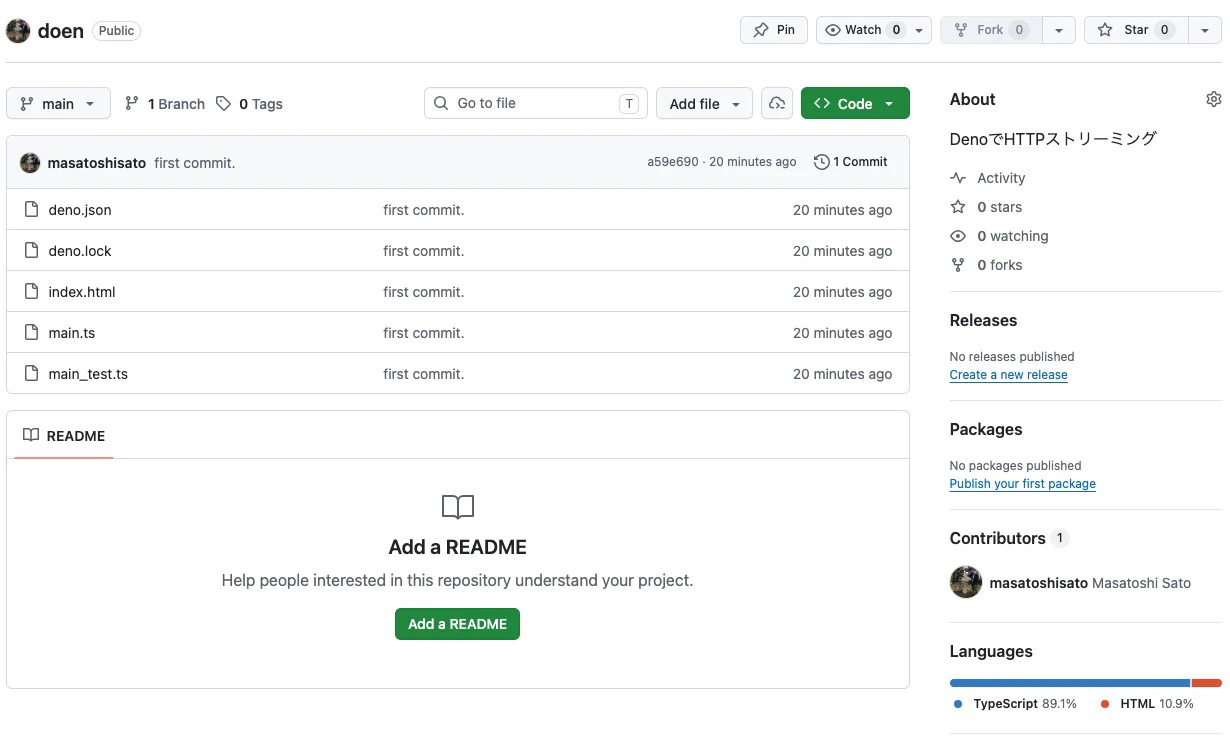
Task: Click the cloud upload icon button
Action: (777, 103)
